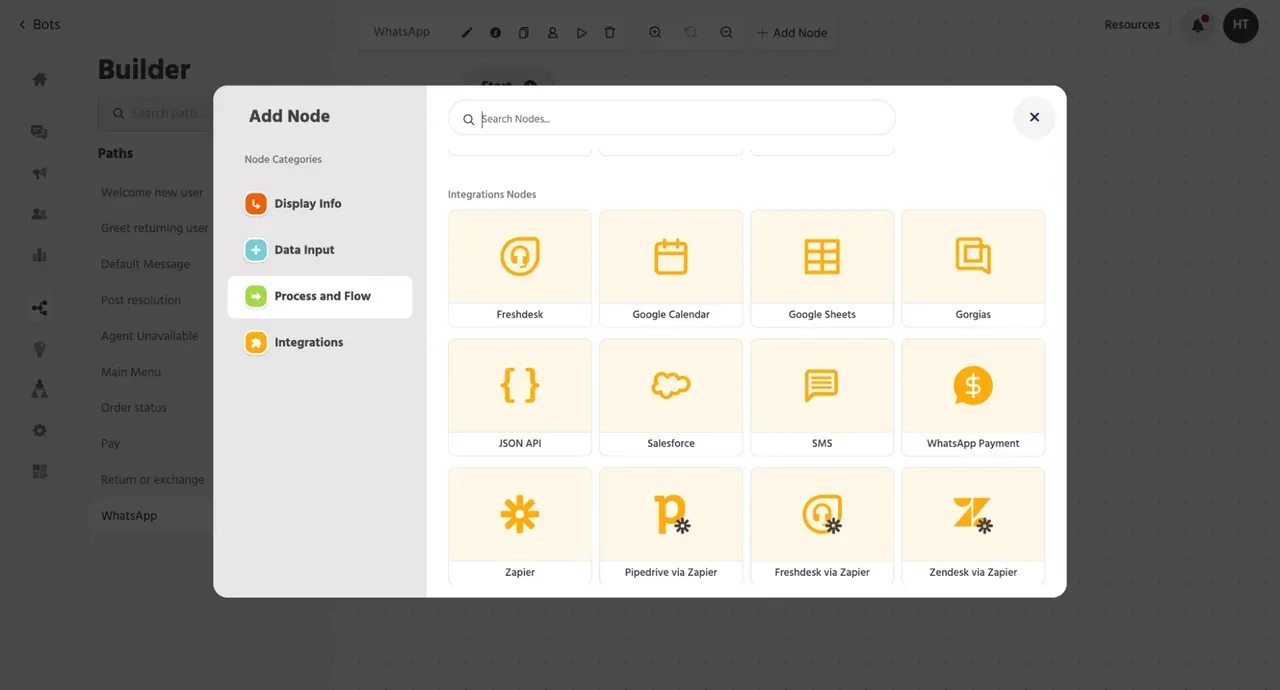The image size is (1280, 690).
Task: Add a JSON API node
Action: point(520,397)
